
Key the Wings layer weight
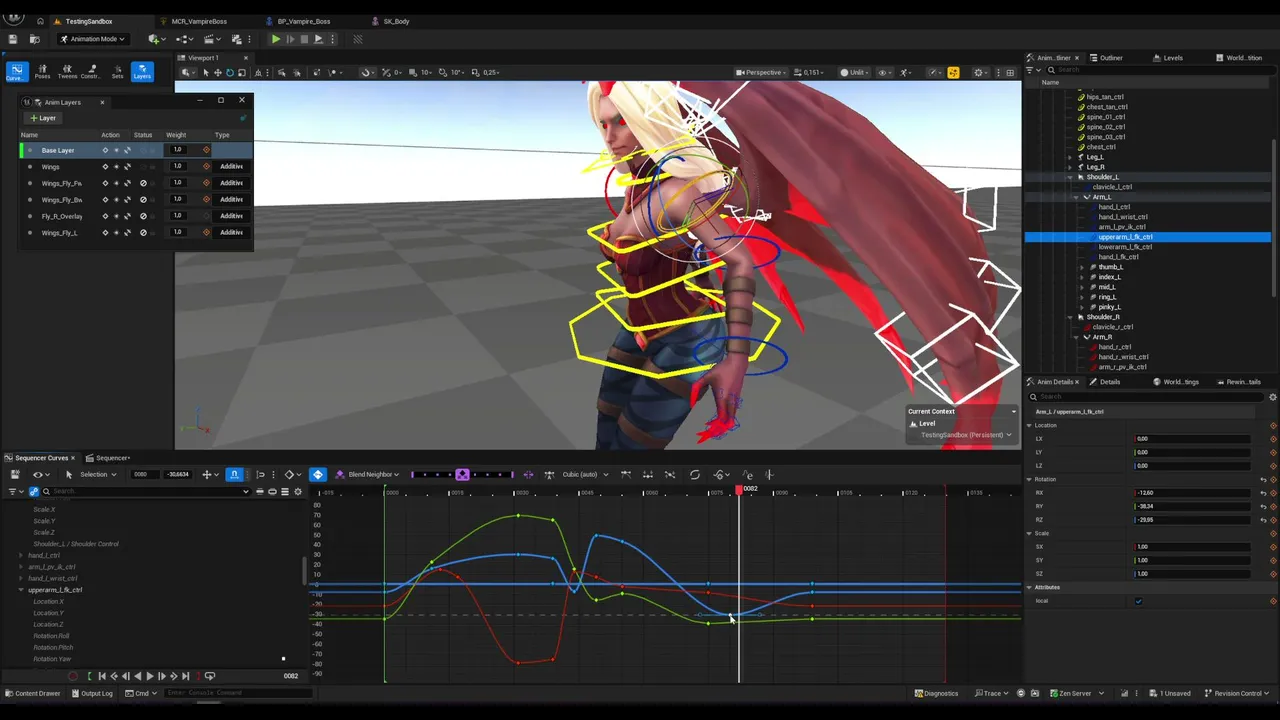click(x=206, y=166)
